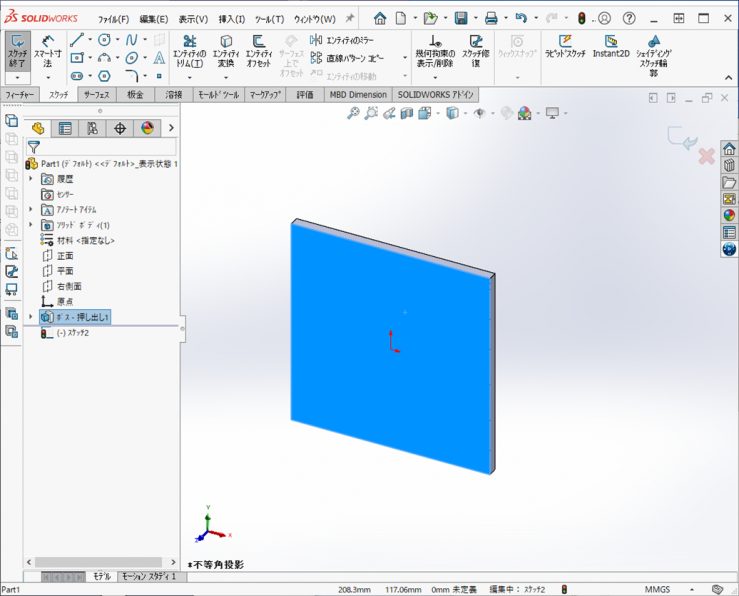Expand the ボス - 押し出し1 feature node
This screenshot has height=596, width=739.
[x=31, y=317]
